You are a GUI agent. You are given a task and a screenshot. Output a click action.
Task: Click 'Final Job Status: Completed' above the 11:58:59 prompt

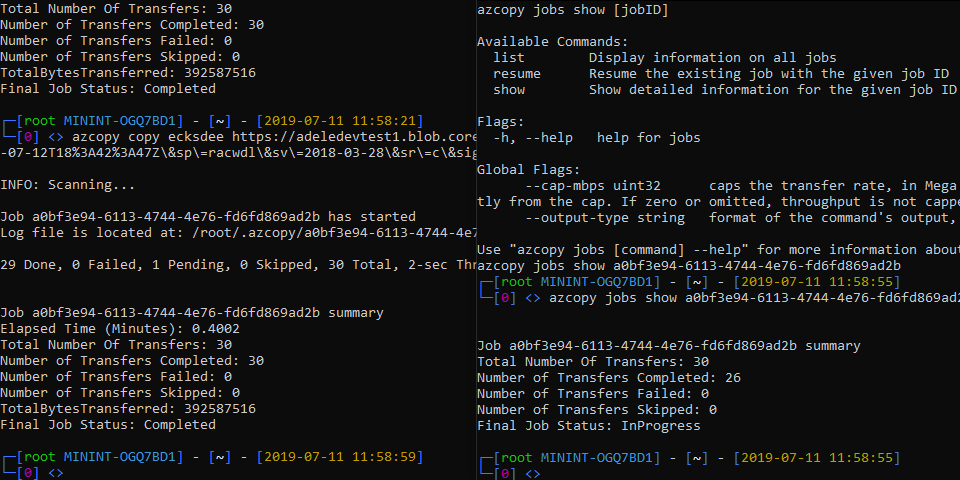[108, 424]
